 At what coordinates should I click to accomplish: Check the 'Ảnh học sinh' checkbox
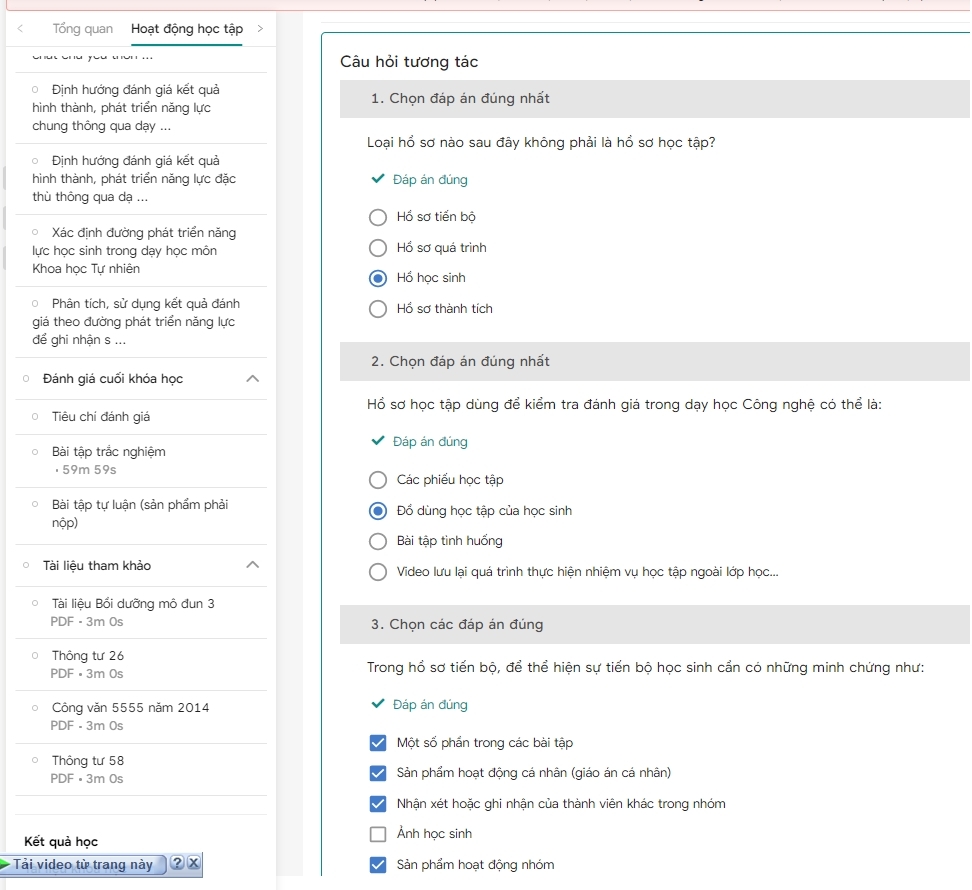[x=378, y=834]
